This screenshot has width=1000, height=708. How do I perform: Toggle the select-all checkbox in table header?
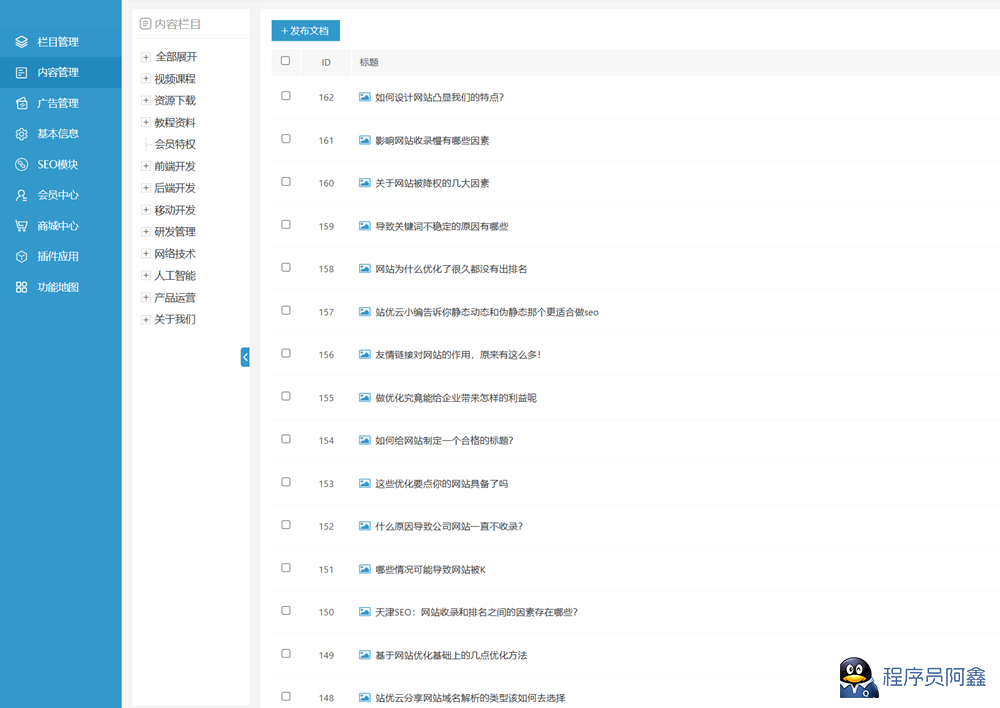point(286,61)
